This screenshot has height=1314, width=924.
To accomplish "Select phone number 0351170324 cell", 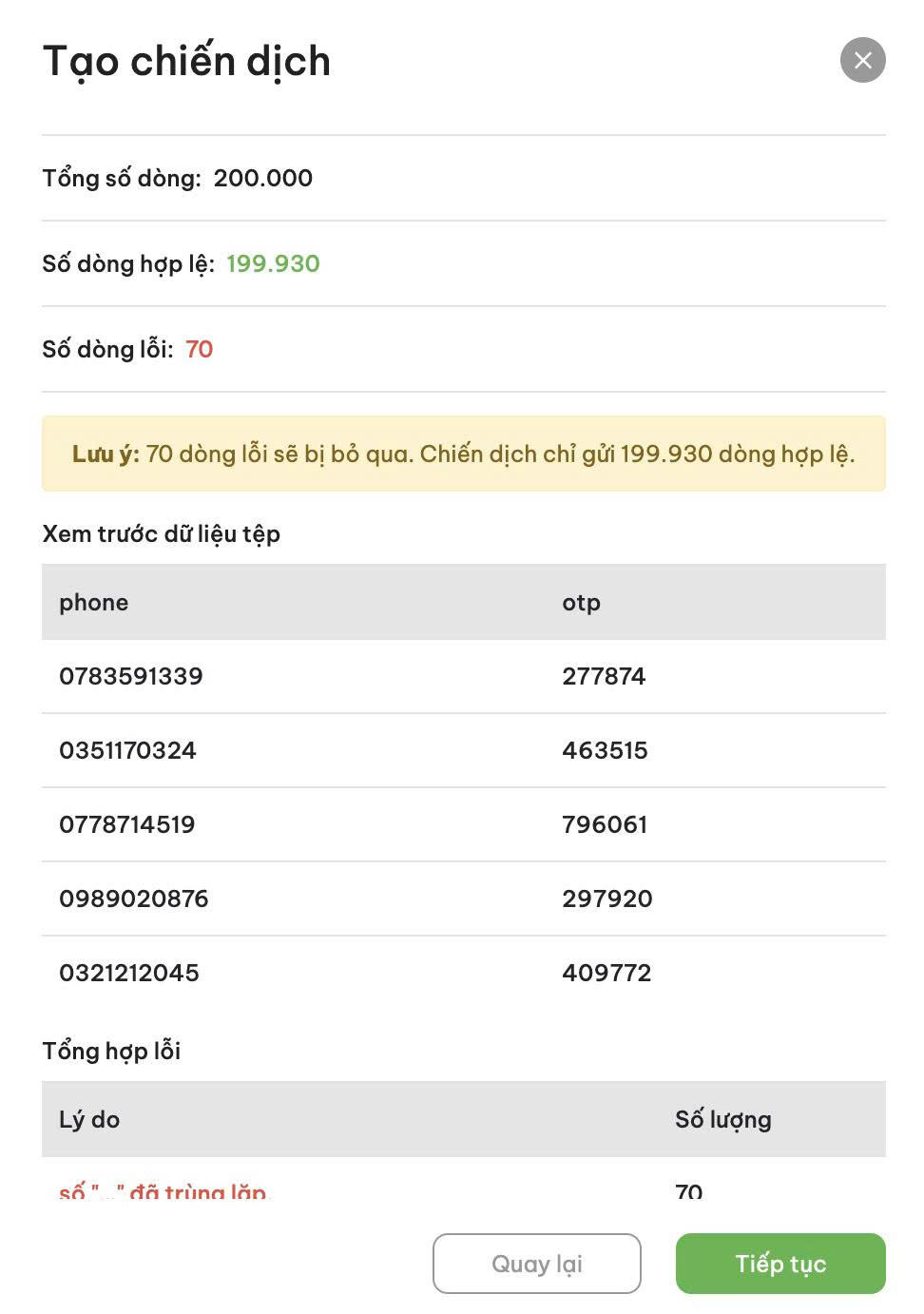I will pyautogui.click(x=127, y=750).
